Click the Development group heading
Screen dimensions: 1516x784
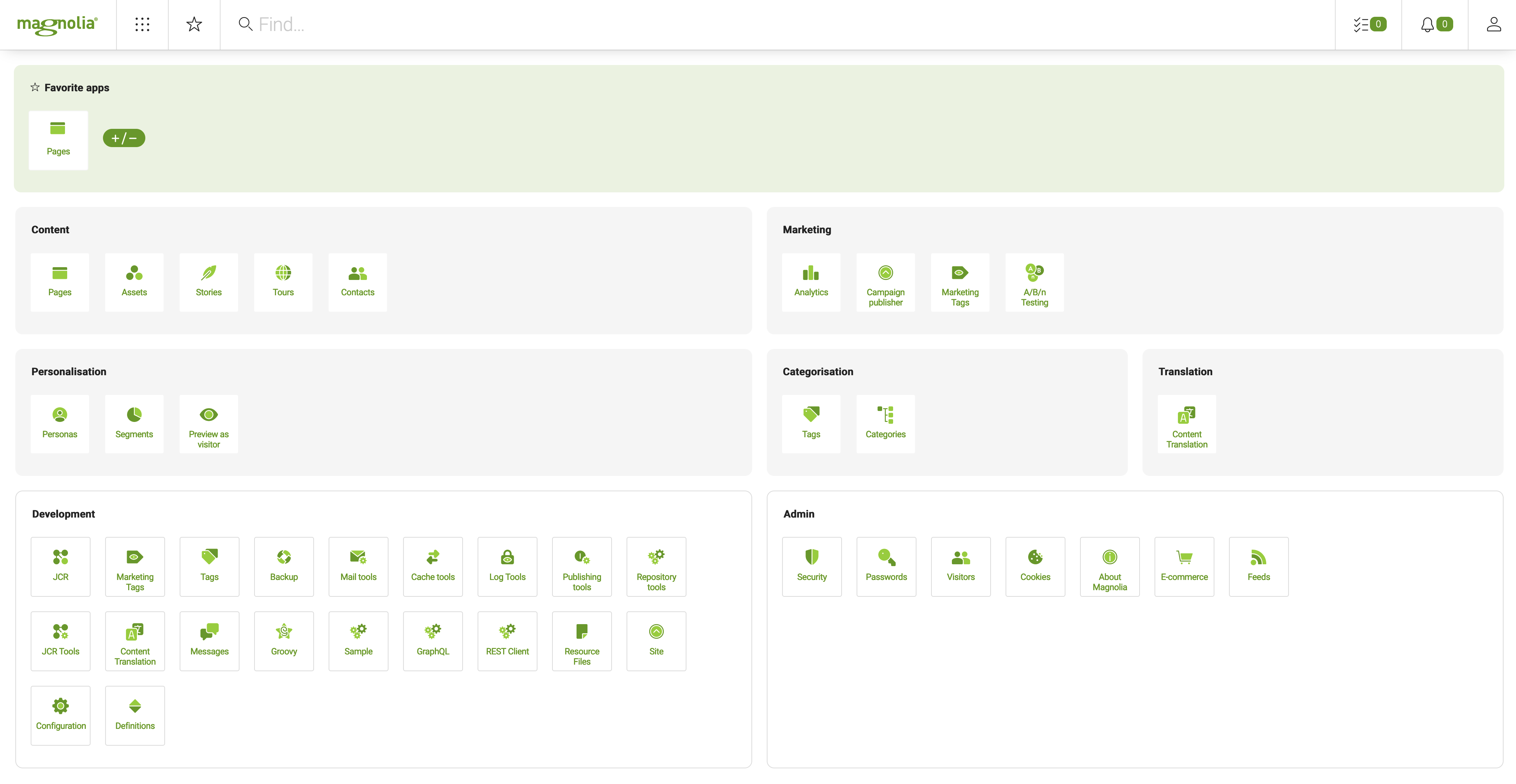coord(64,514)
